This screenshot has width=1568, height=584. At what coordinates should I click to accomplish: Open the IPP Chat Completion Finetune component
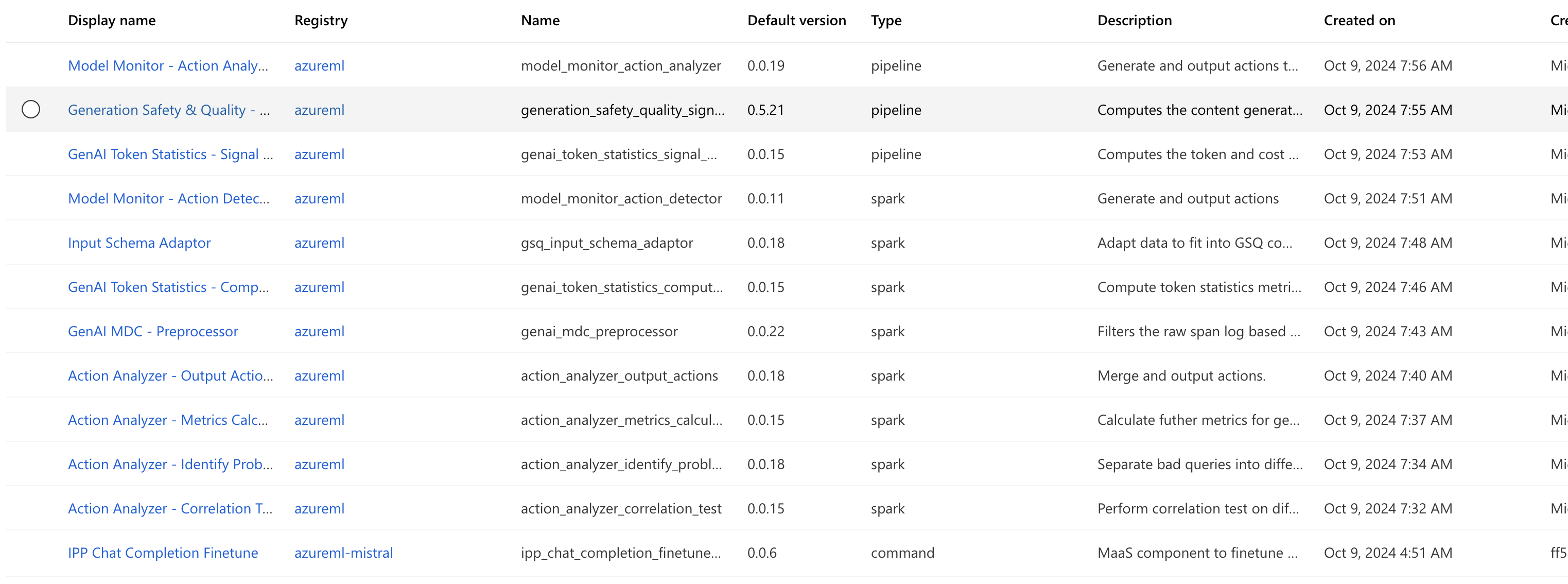point(163,553)
